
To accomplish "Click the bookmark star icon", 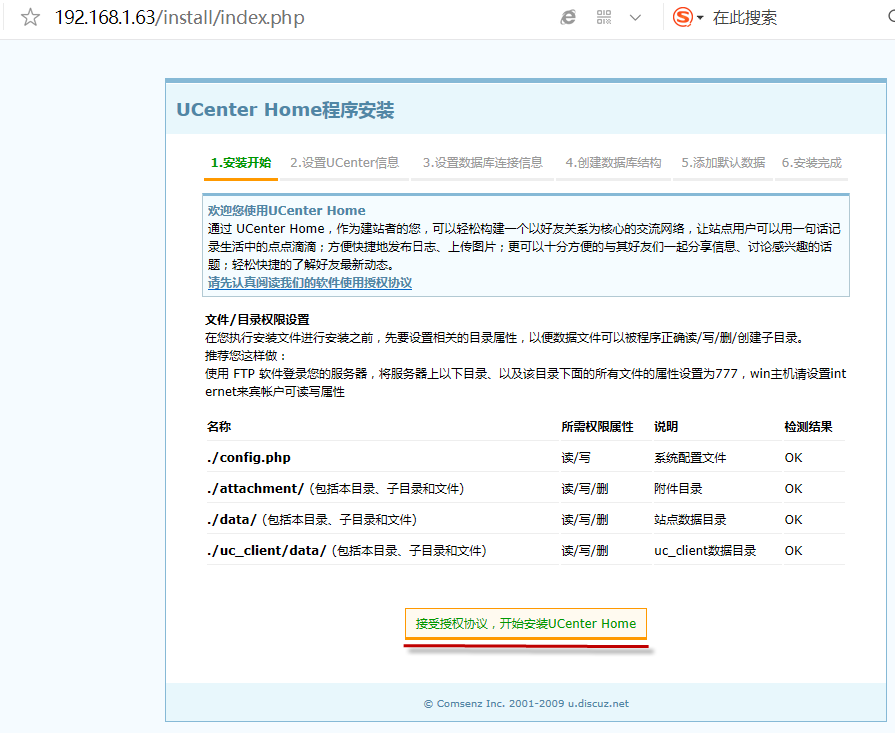I will click(x=30, y=17).
